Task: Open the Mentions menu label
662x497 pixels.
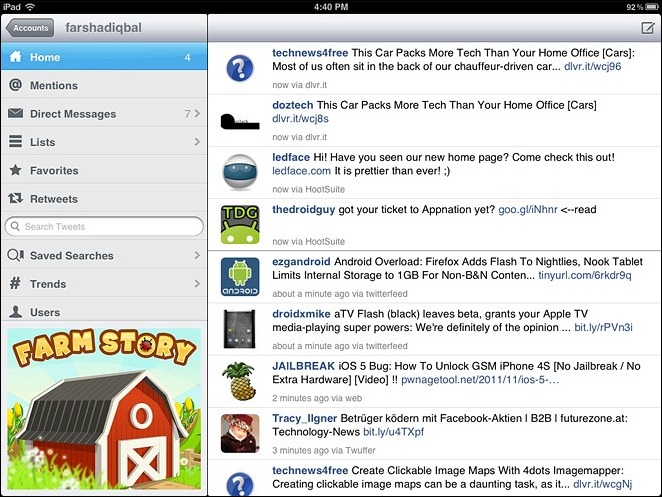Action: [x=54, y=86]
